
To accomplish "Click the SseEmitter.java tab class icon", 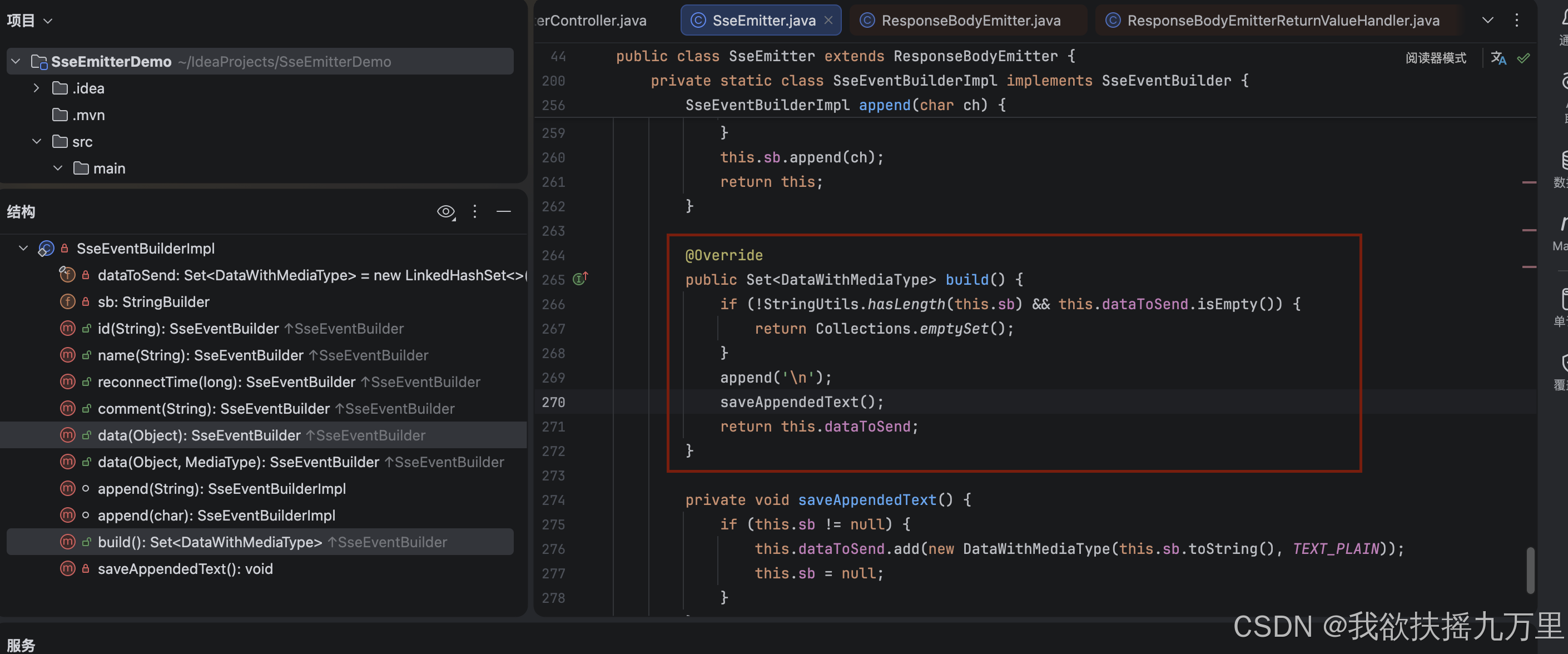I will coord(698,20).
